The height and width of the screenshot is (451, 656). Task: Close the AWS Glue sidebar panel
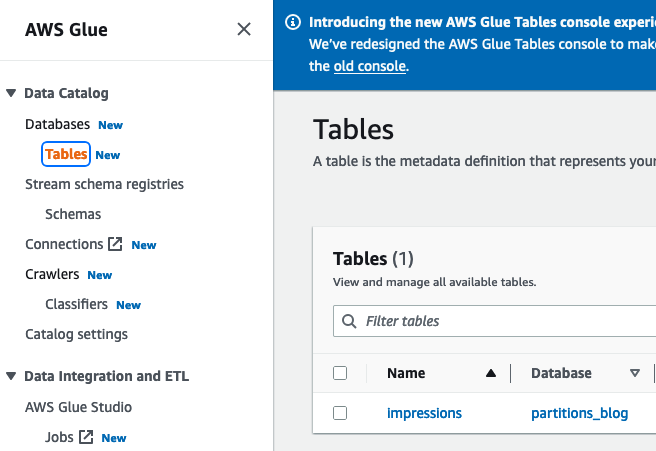pos(244,30)
